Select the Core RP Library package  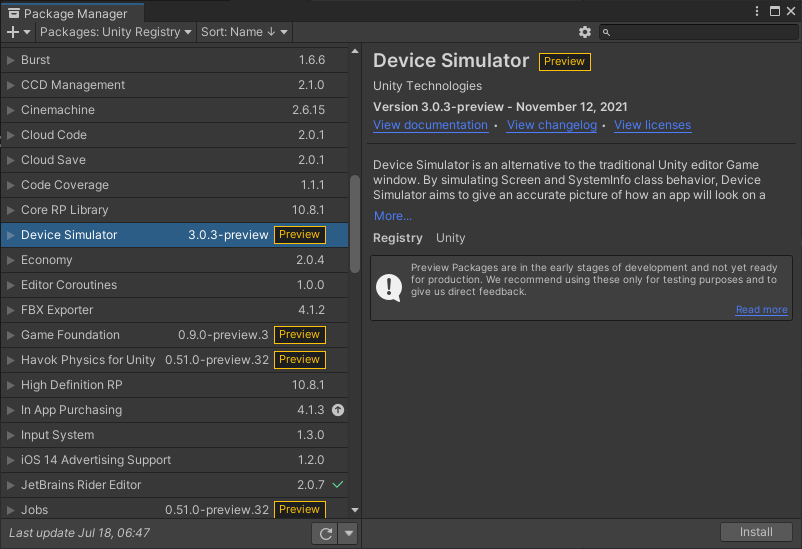(x=174, y=210)
